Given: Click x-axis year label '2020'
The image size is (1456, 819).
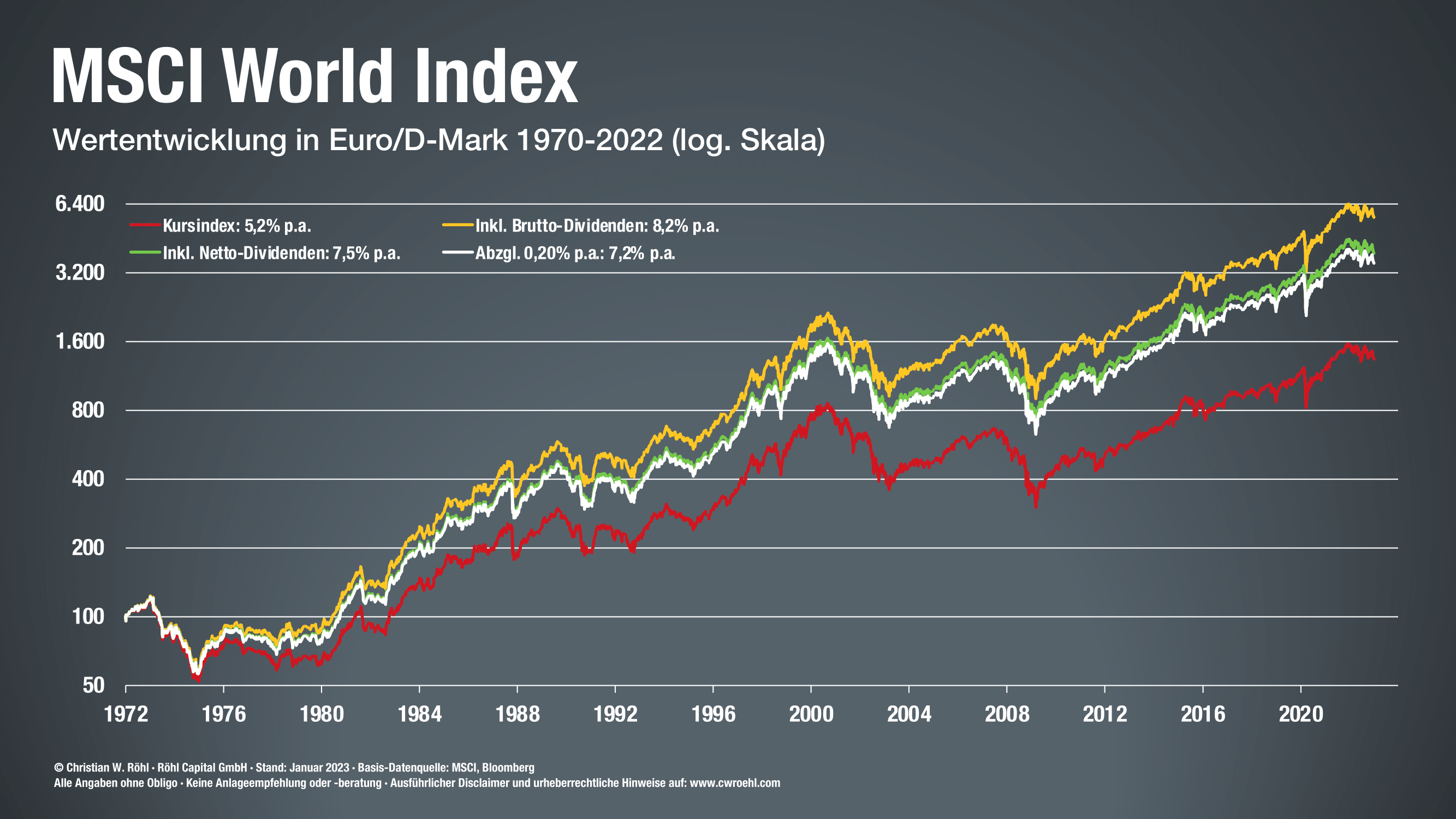Looking at the screenshot, I should pos(1301,714).
